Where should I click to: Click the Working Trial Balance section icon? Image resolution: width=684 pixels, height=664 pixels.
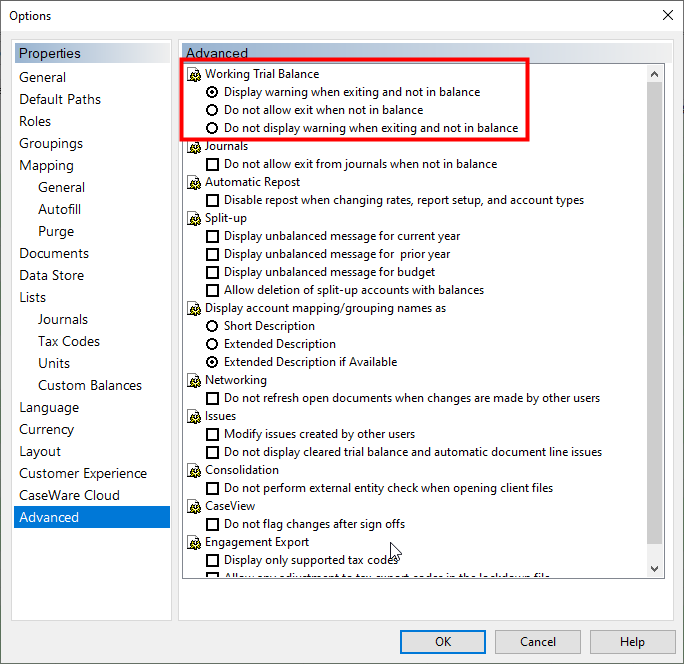[x=194, y=74]
